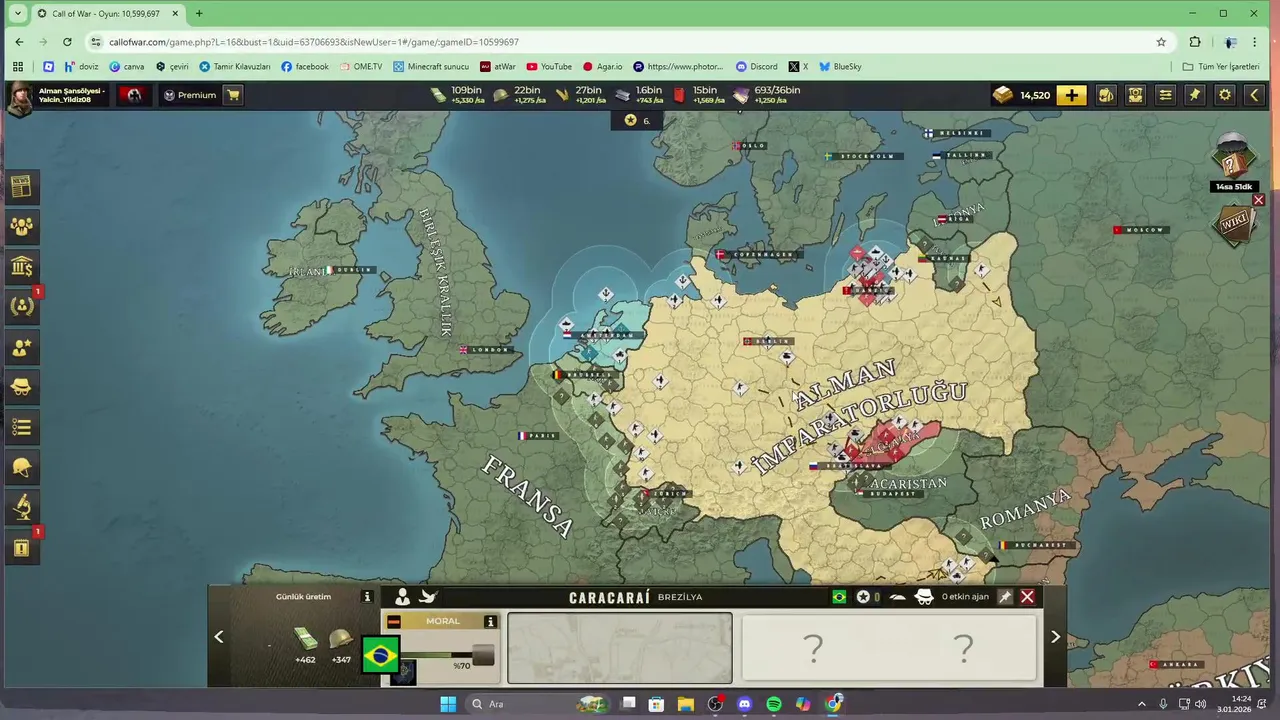1280x720 pixels.
Task: Open the facebook bookmark
Action: click(305, 67)
